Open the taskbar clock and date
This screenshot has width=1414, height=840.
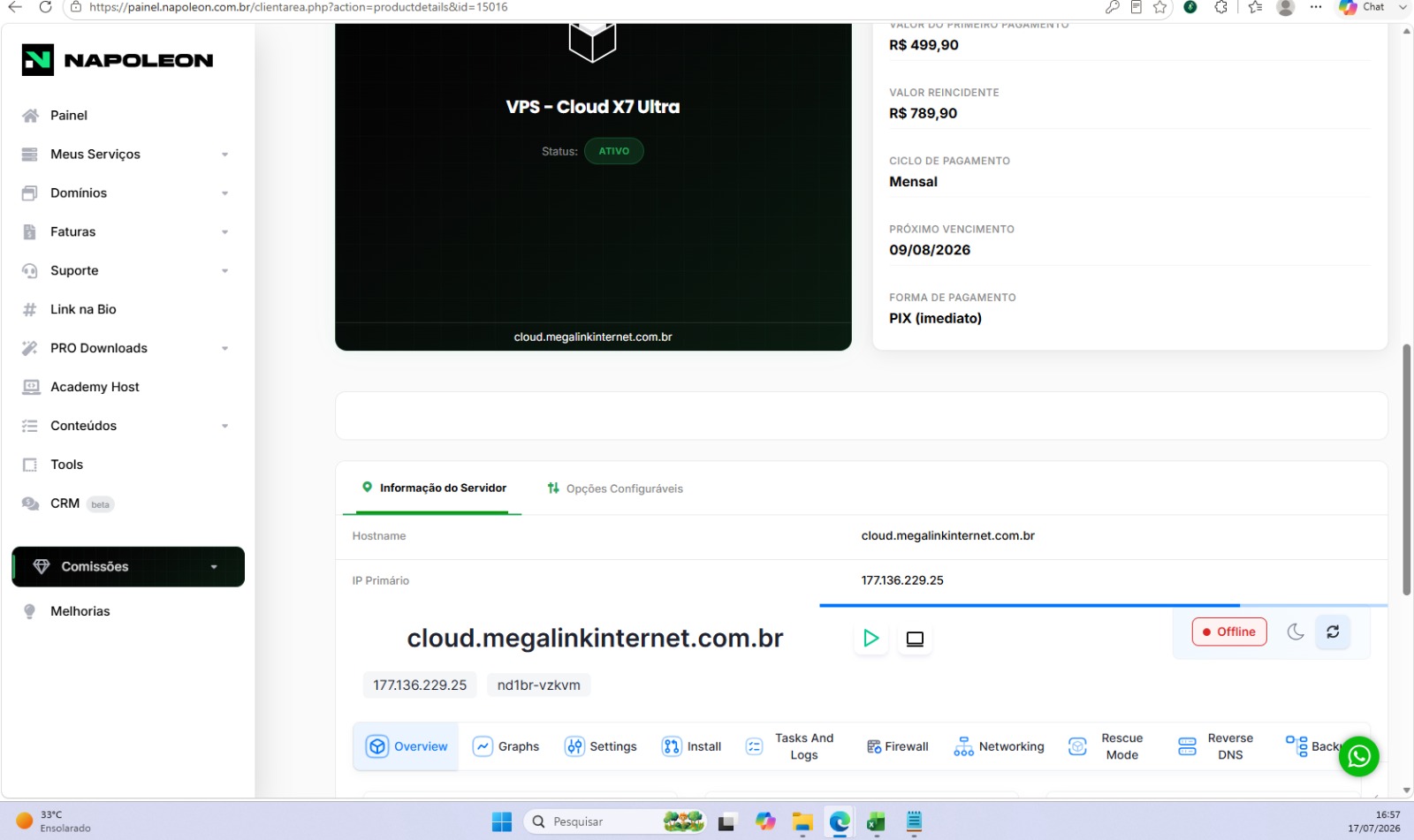click(1374, 821)
